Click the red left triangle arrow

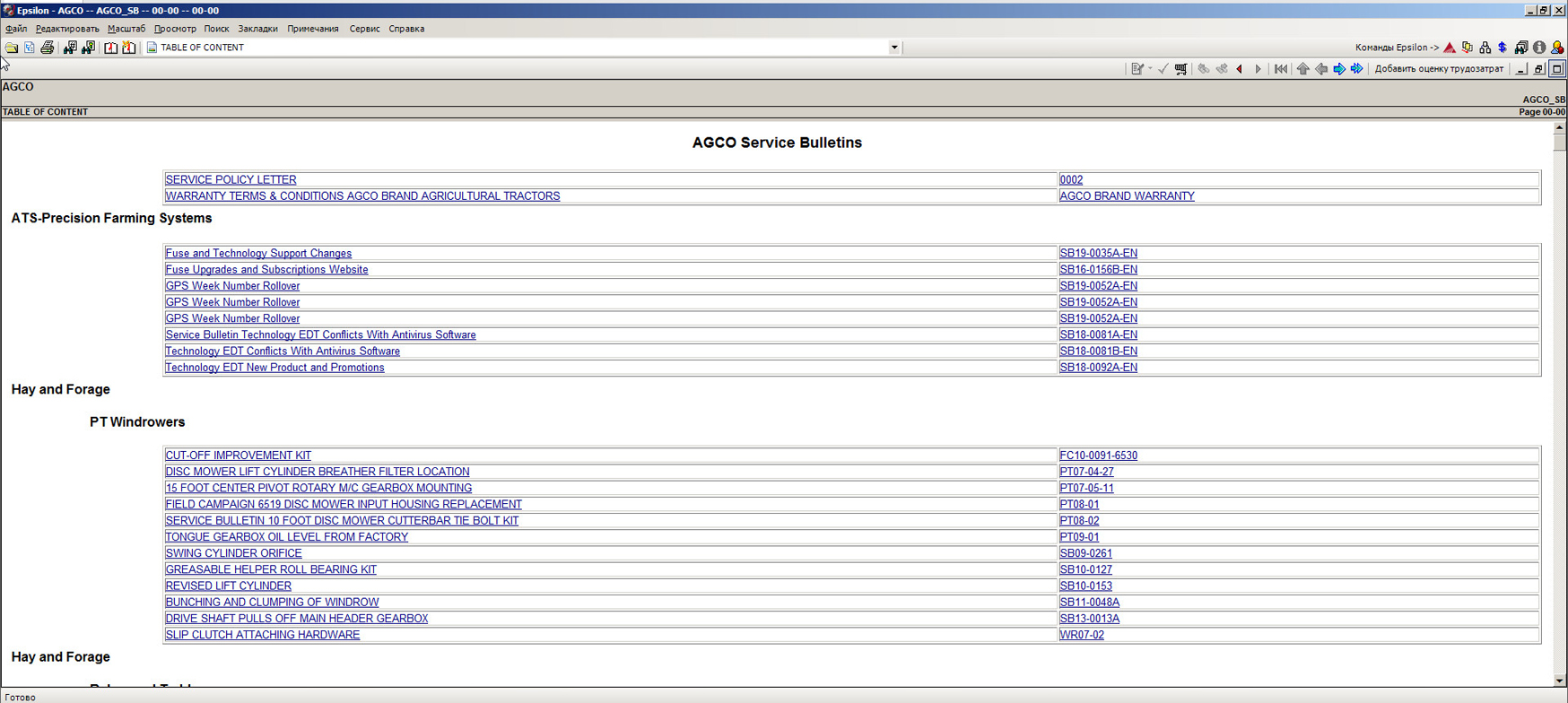click(1240, 69)
